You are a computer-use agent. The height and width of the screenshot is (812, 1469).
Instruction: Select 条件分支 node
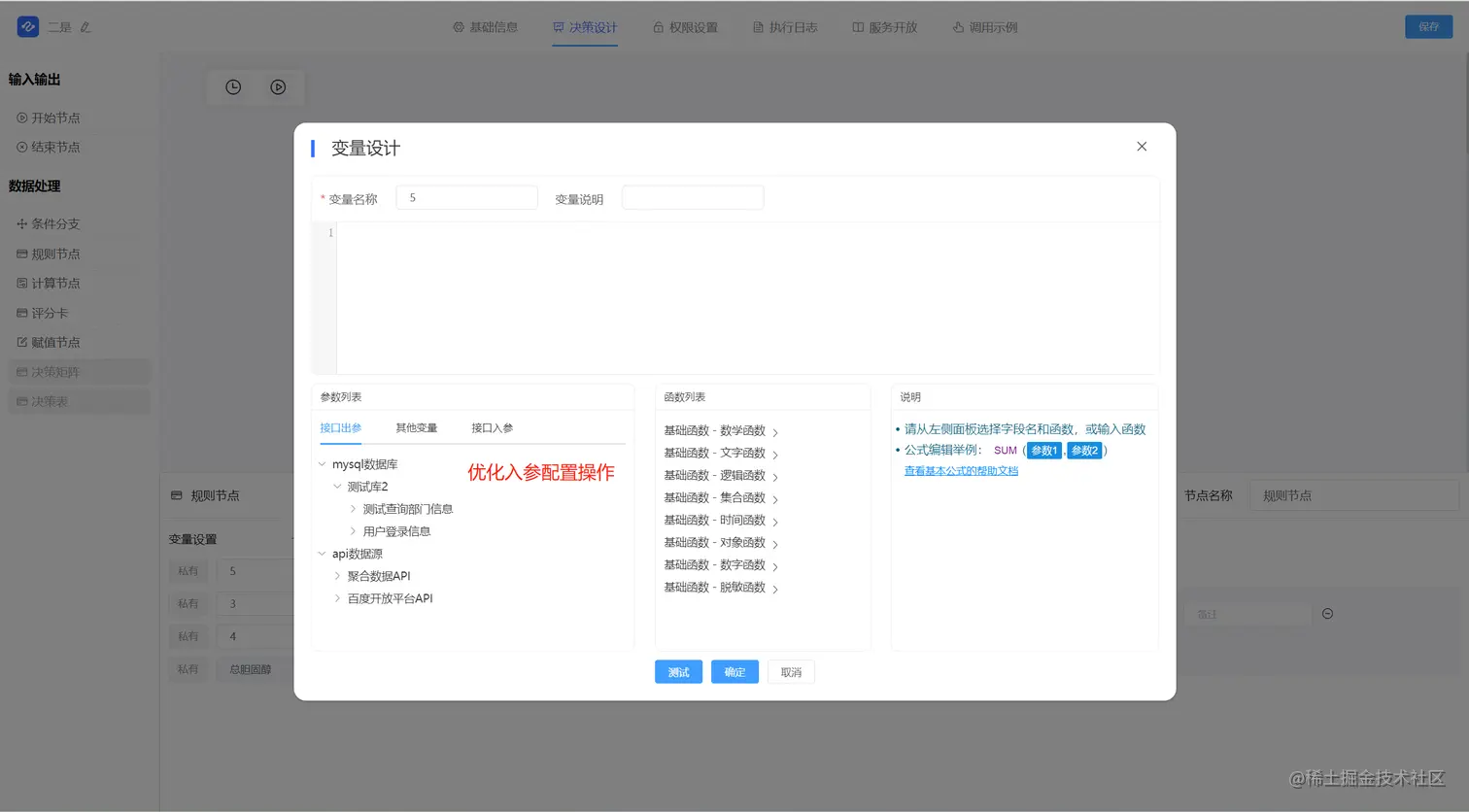tap(49, 224)
